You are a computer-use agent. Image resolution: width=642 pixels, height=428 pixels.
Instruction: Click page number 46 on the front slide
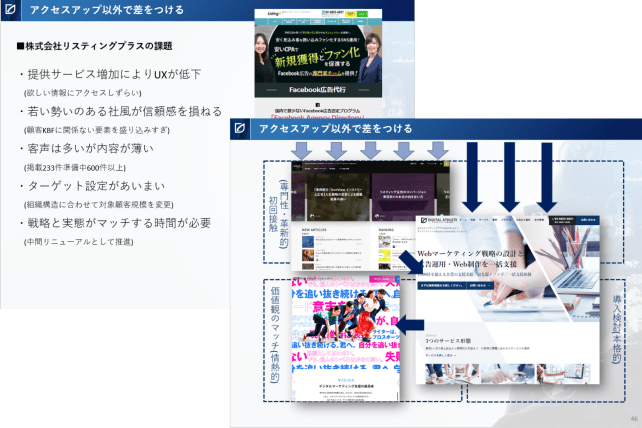point(634,419)
